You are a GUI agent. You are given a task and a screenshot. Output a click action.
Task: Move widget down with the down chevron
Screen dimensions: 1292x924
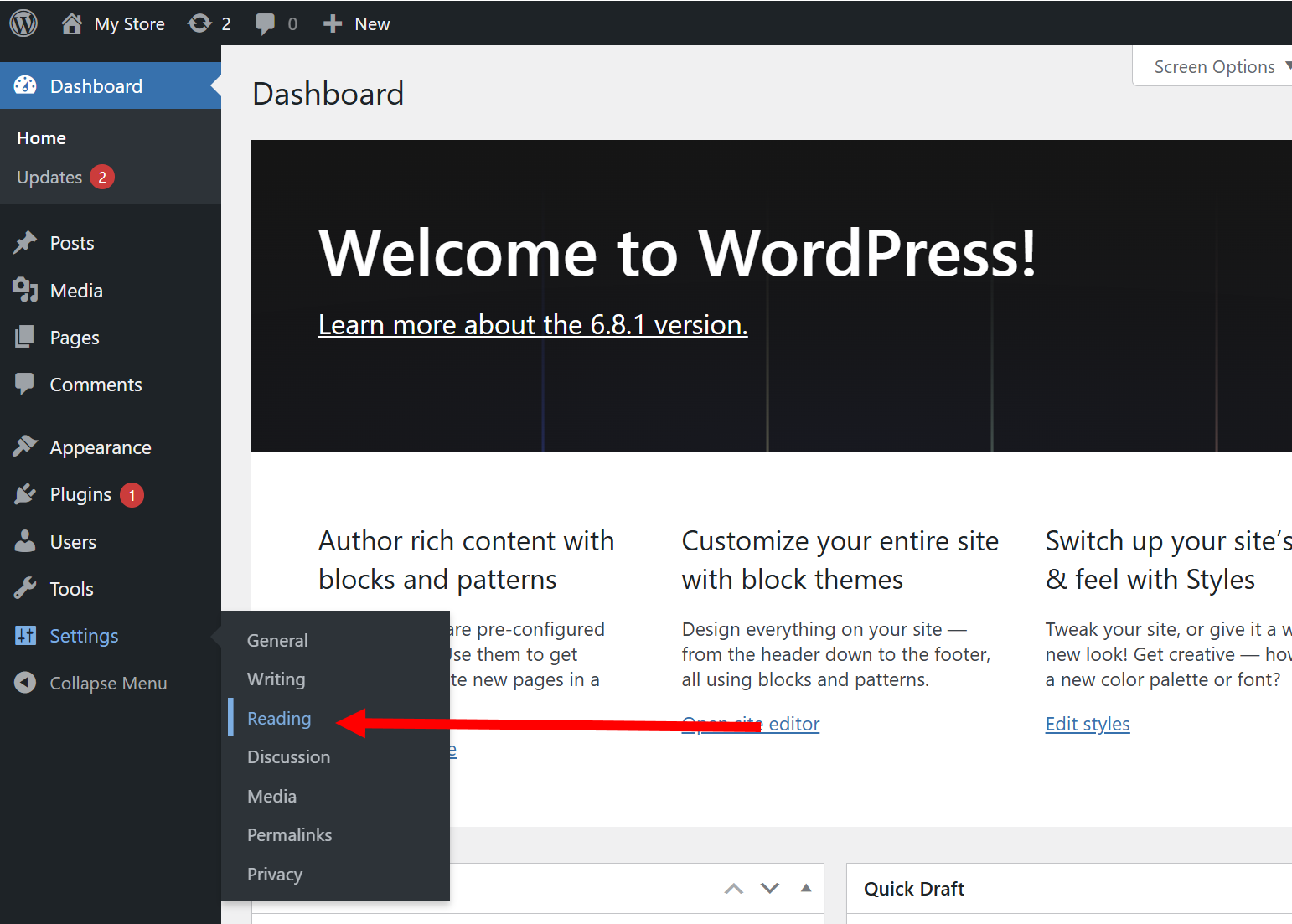click(770, 889)
